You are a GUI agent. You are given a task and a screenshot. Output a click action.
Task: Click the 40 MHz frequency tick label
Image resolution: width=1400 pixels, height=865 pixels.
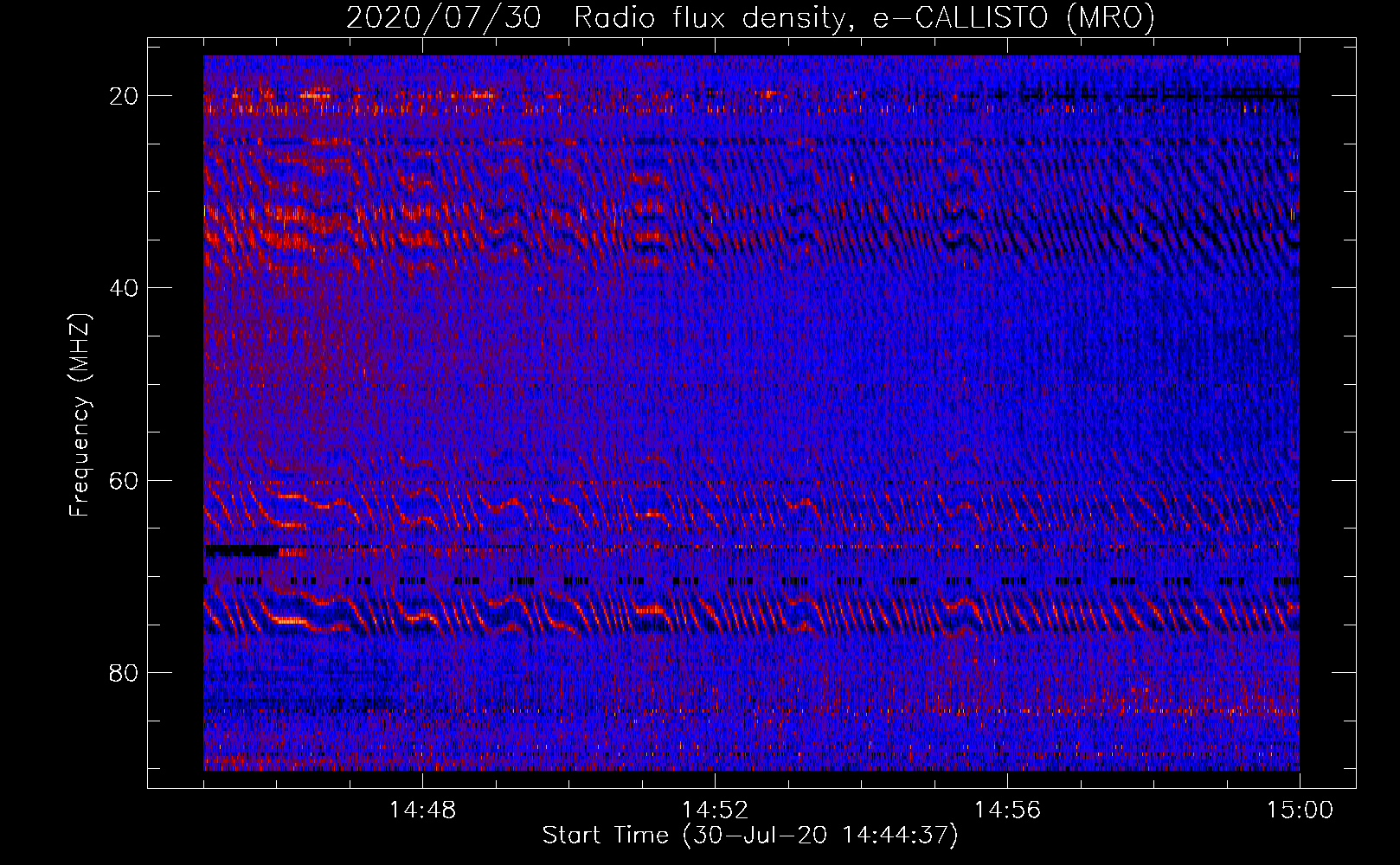[125, 288]
